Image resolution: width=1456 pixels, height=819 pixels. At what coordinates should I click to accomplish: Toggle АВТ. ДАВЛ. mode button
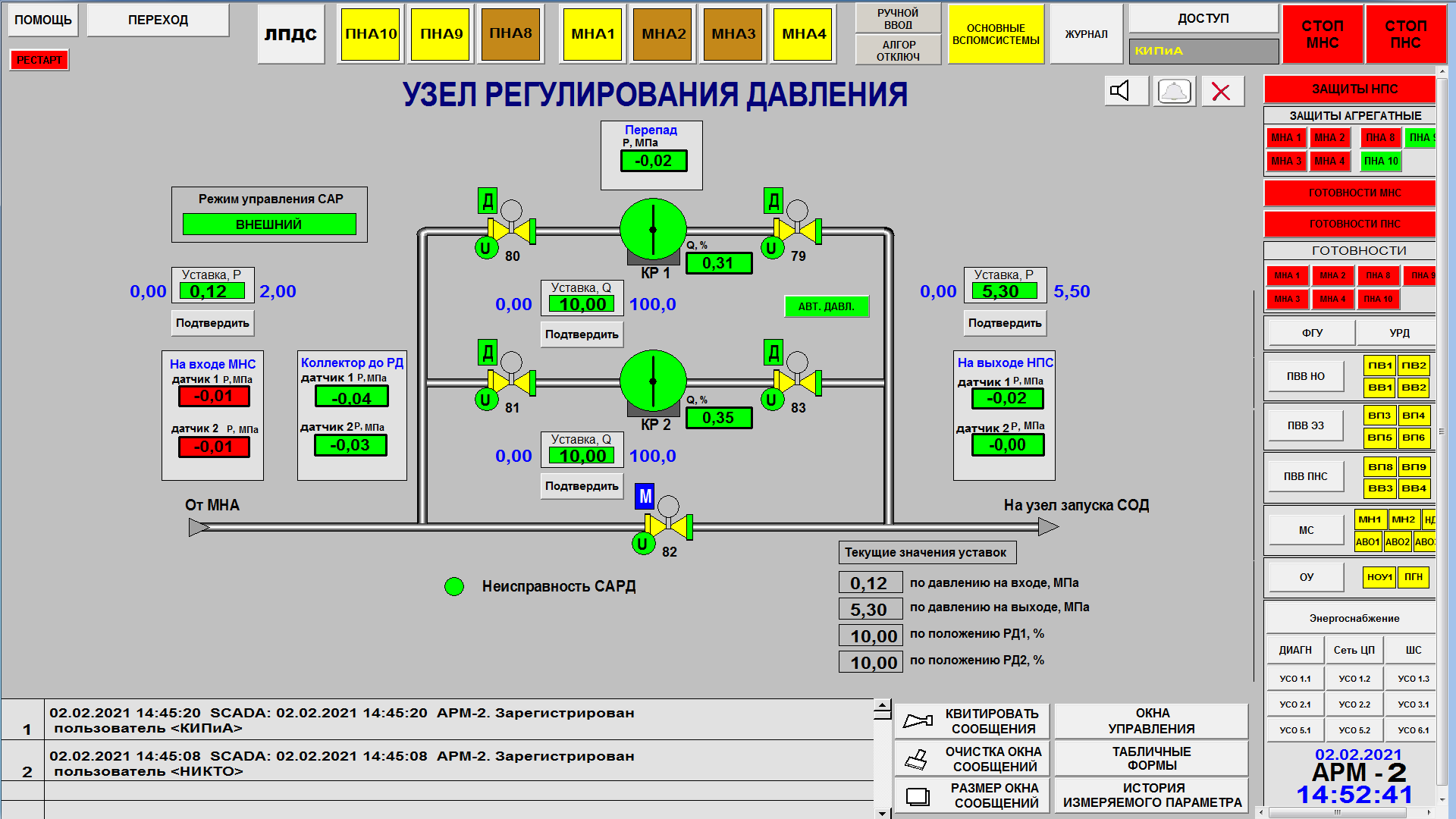(x=826, y=306)
